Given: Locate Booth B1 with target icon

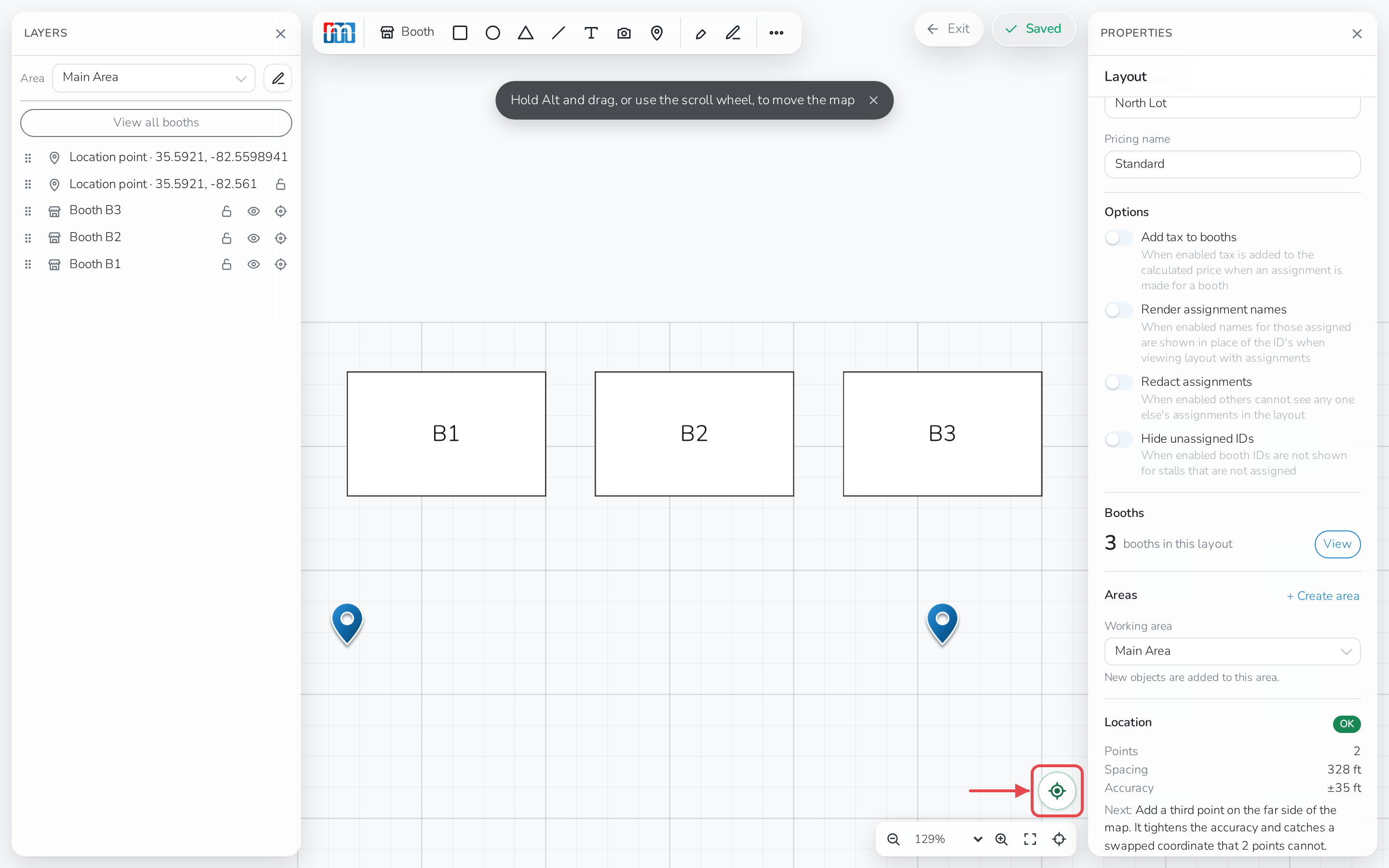Looking at the screenshot, I should click(281, 264).
